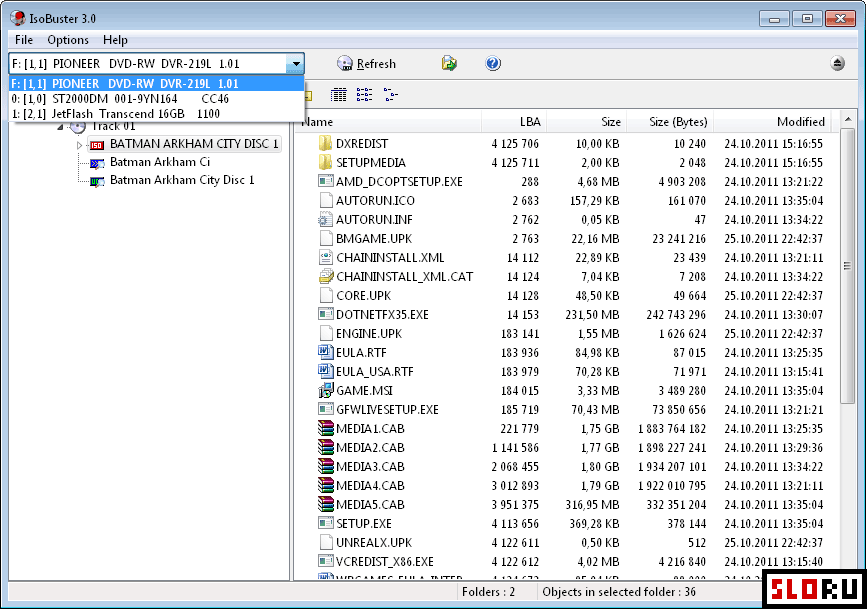Viewport: 867px width, 609px height.
Task: Click the red ISO file system icon
Action: (x=97, y=145)
